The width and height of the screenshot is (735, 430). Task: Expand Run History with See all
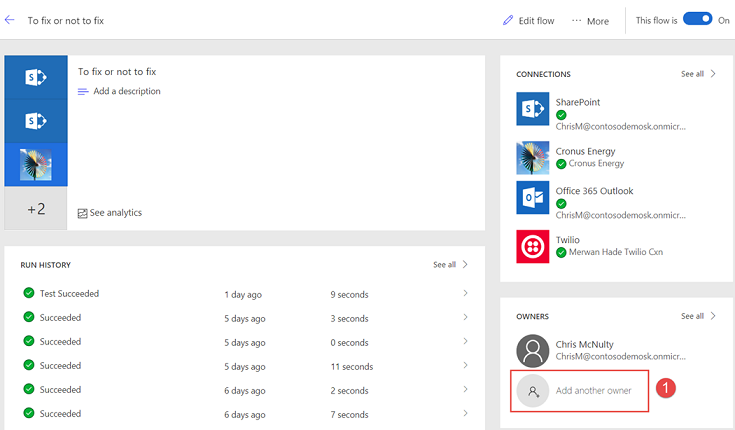tap(450, 265)
